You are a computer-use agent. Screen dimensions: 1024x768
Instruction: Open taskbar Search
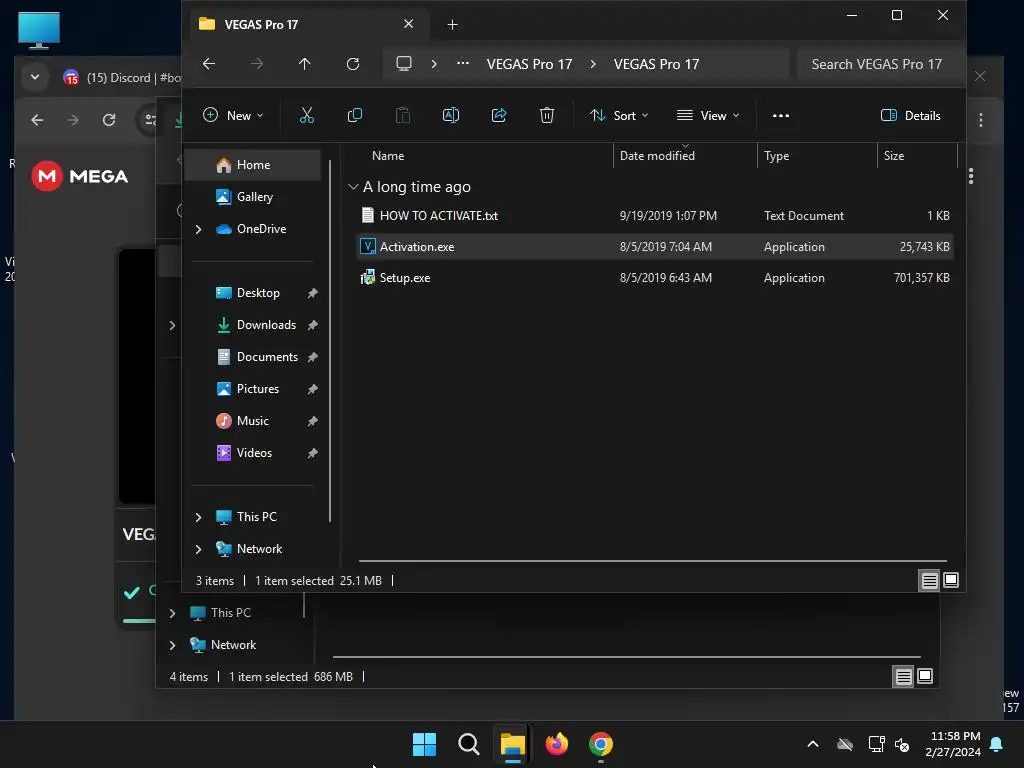468,744
